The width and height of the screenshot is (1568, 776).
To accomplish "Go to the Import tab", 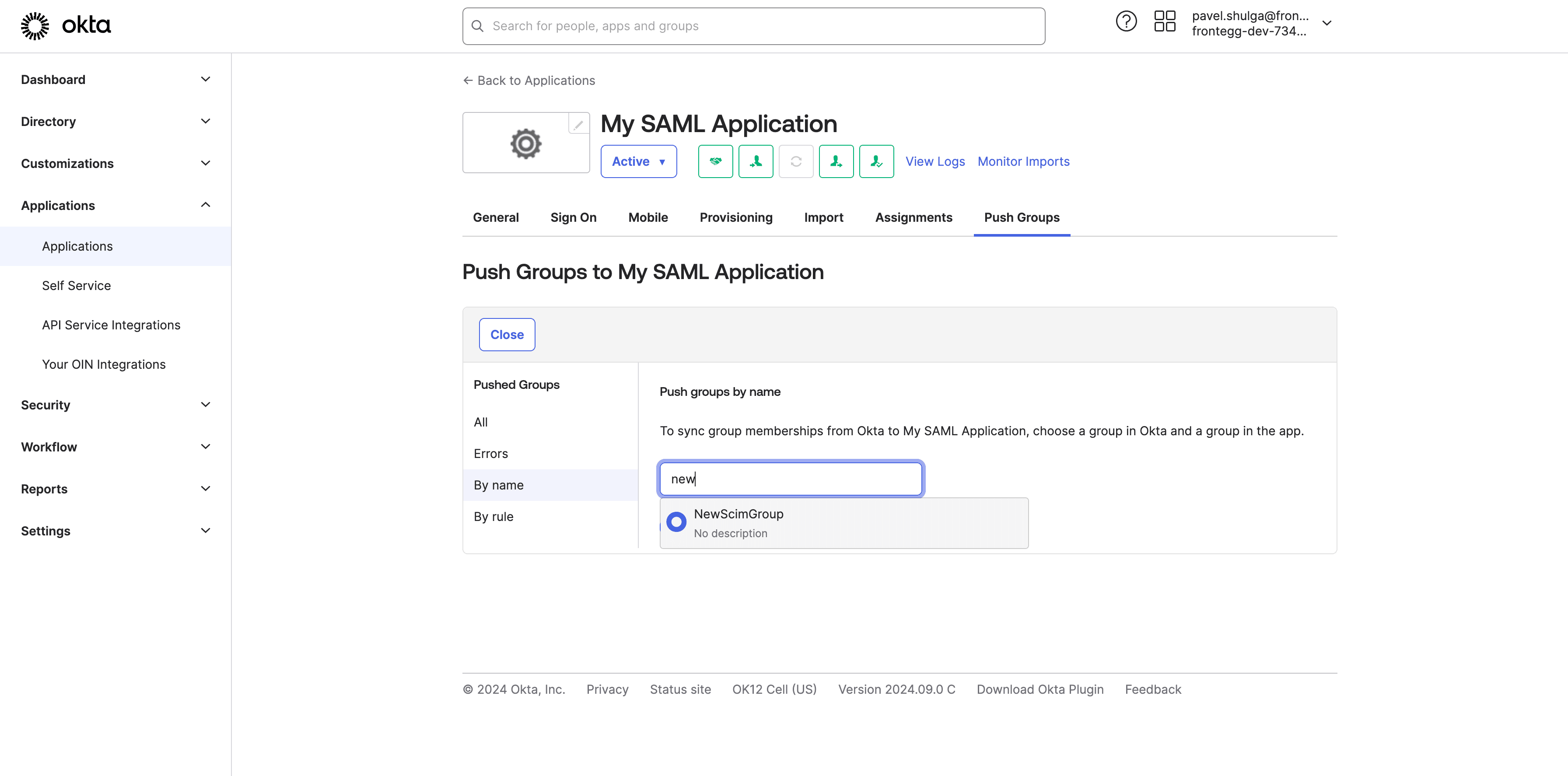I will click(823, 217).
